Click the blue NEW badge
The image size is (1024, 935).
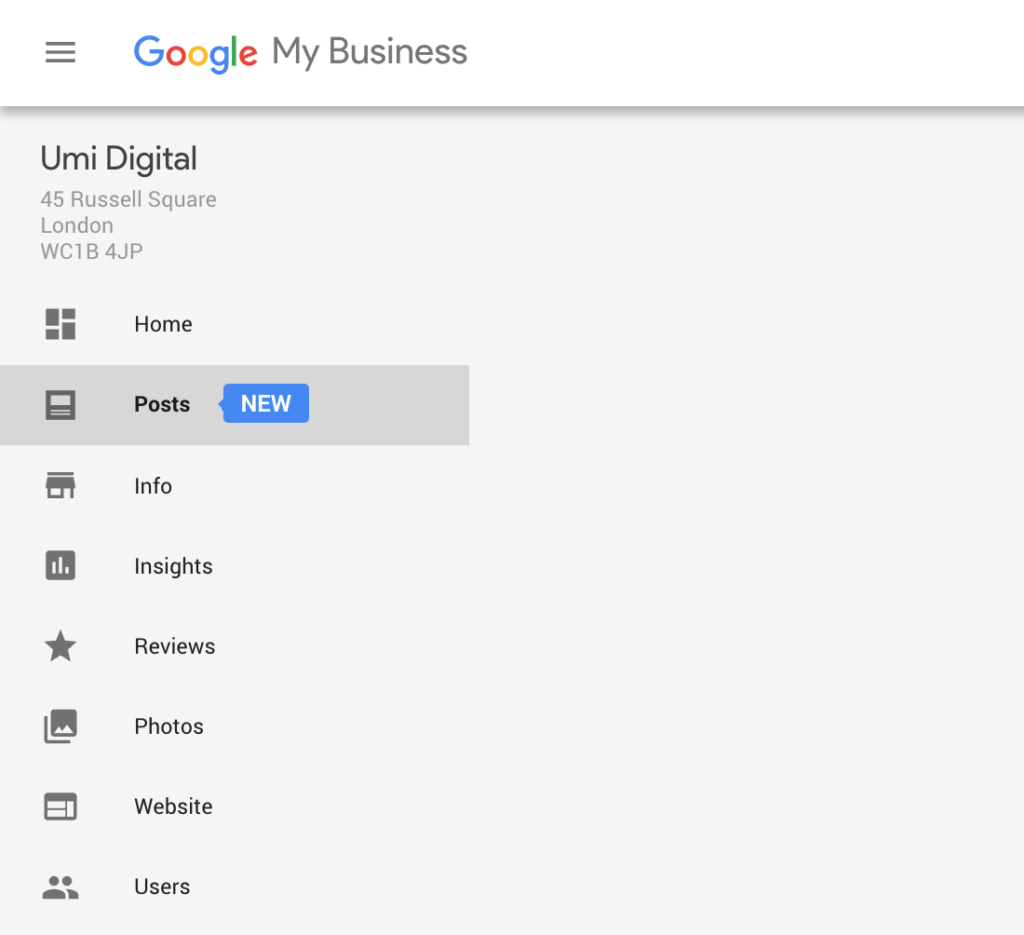point(266,404)
